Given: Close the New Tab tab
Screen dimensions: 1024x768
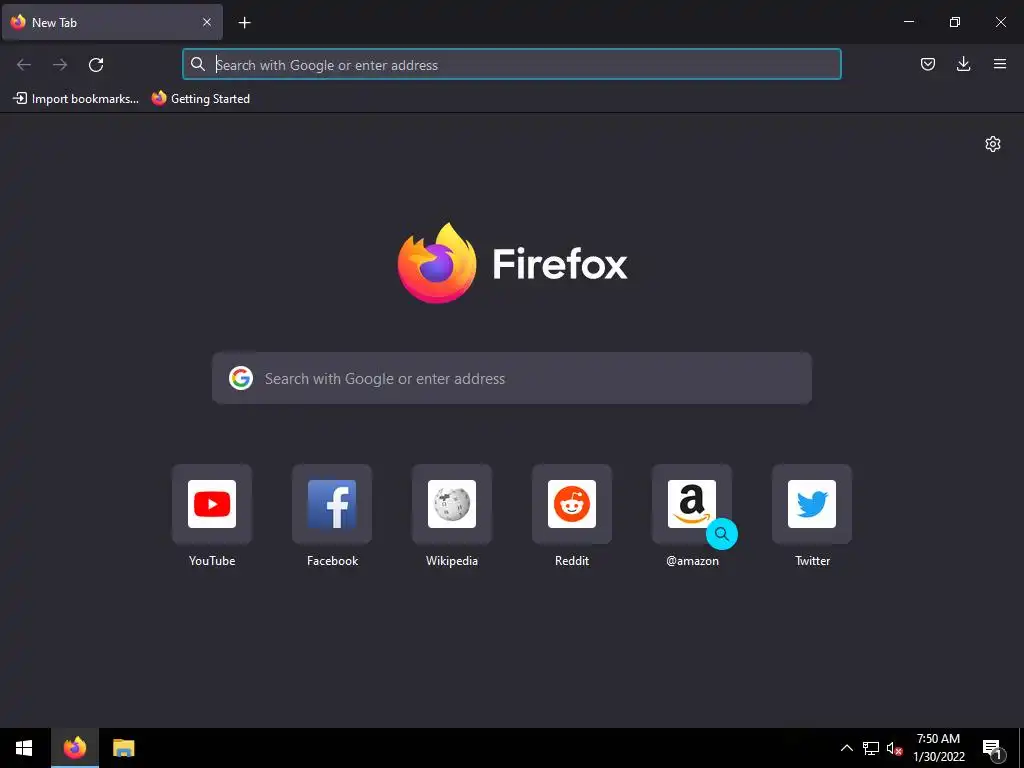Looking at the screenshot, I should [206, 22].
